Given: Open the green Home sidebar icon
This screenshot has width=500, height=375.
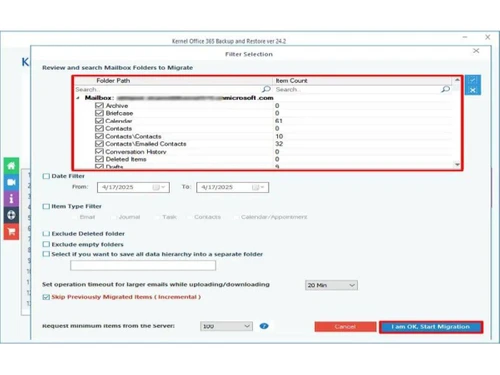Looking at the screenshot, I should click(11, 166).
